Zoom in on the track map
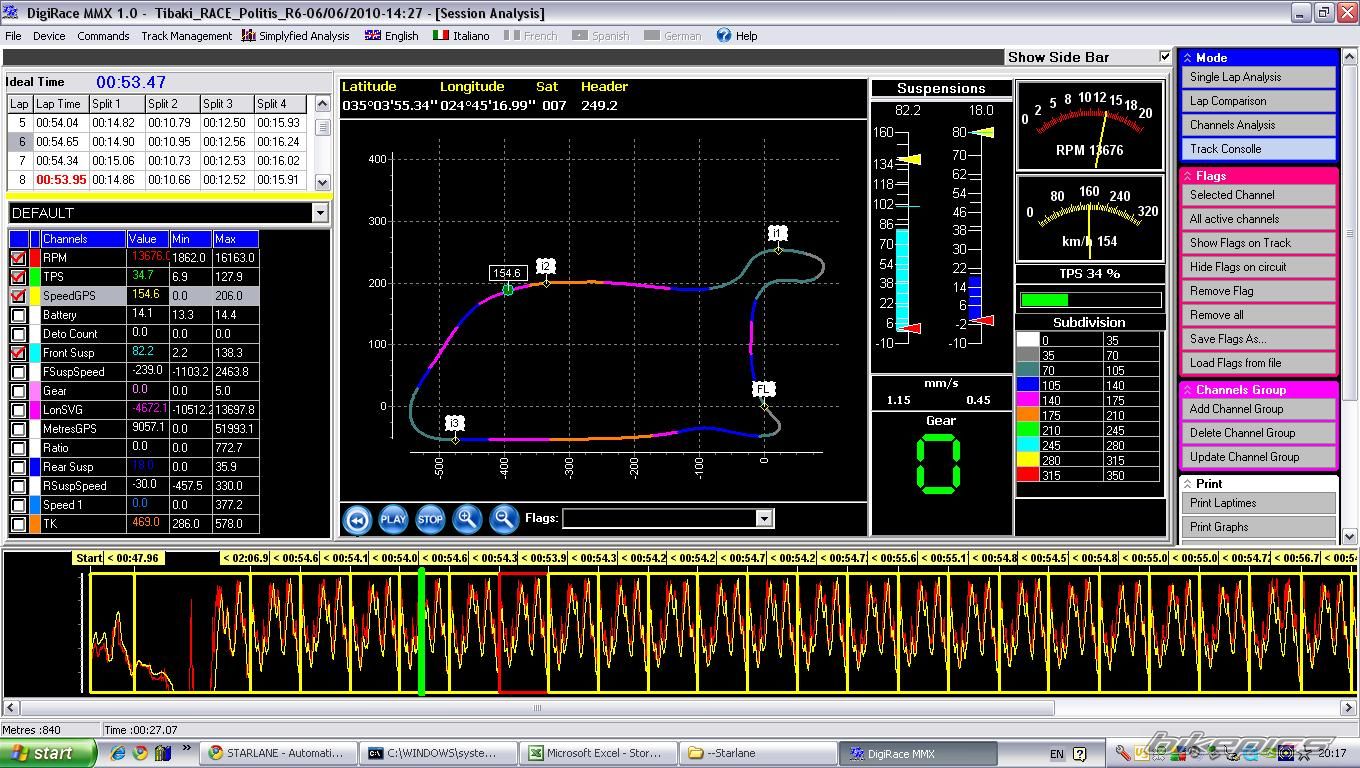The width and height of the screenshot is (1360, 768). click(x=467, y=518)
